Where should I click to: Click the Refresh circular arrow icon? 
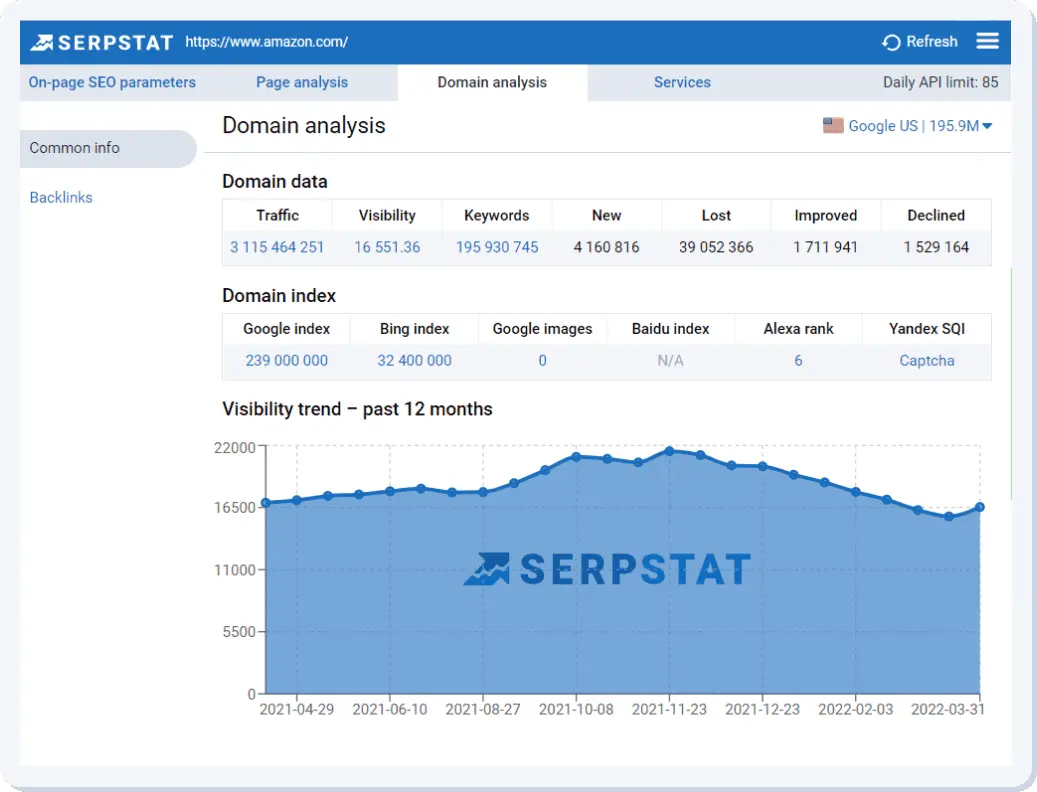tap(891, 42)
